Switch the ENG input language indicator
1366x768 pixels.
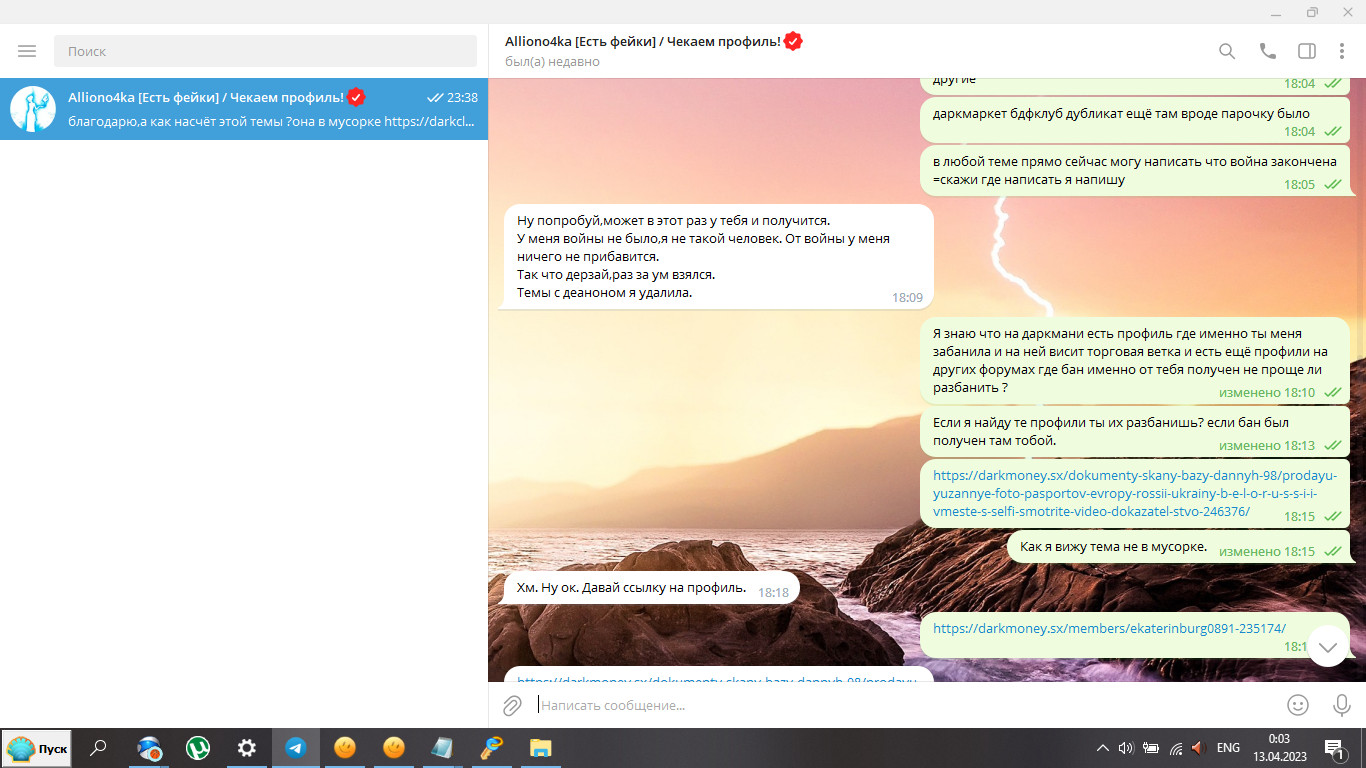1228,748
